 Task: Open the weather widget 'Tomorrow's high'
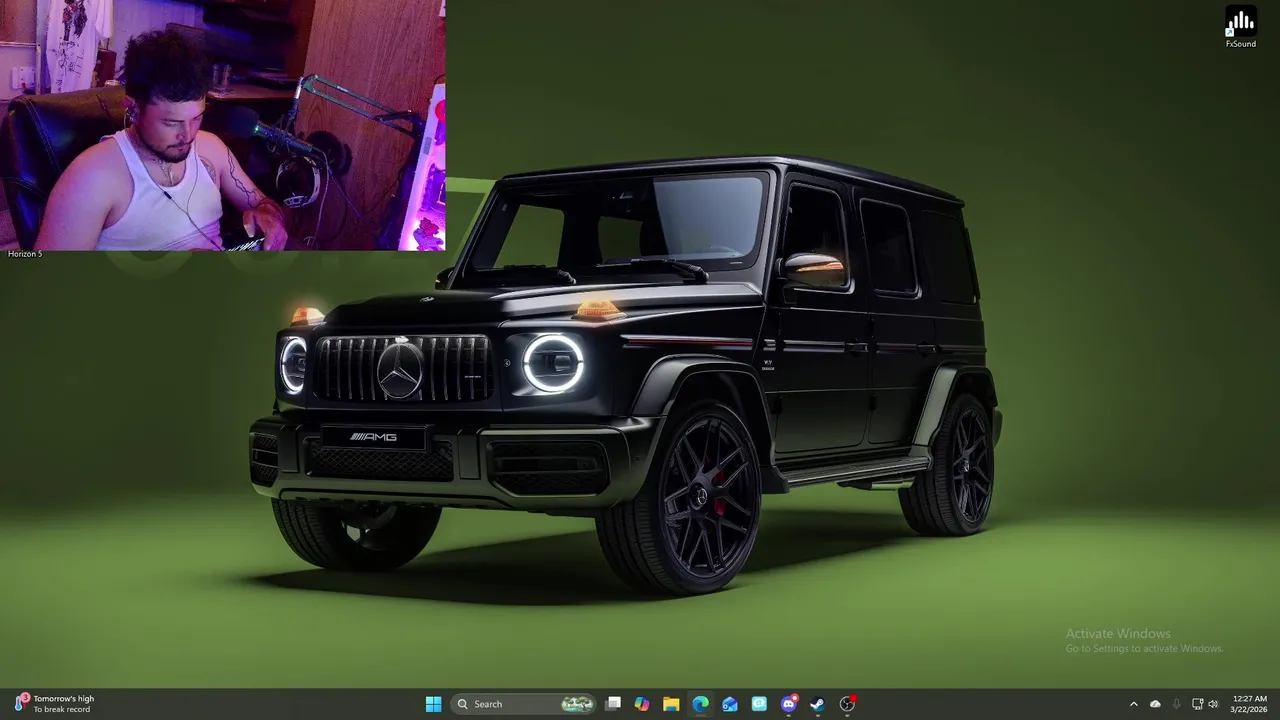54,704
